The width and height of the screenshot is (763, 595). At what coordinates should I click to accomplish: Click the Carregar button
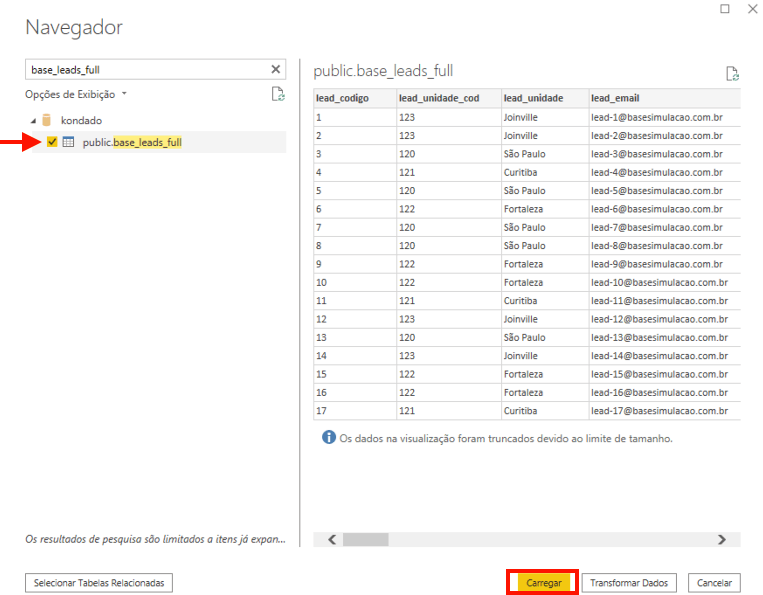543,582
